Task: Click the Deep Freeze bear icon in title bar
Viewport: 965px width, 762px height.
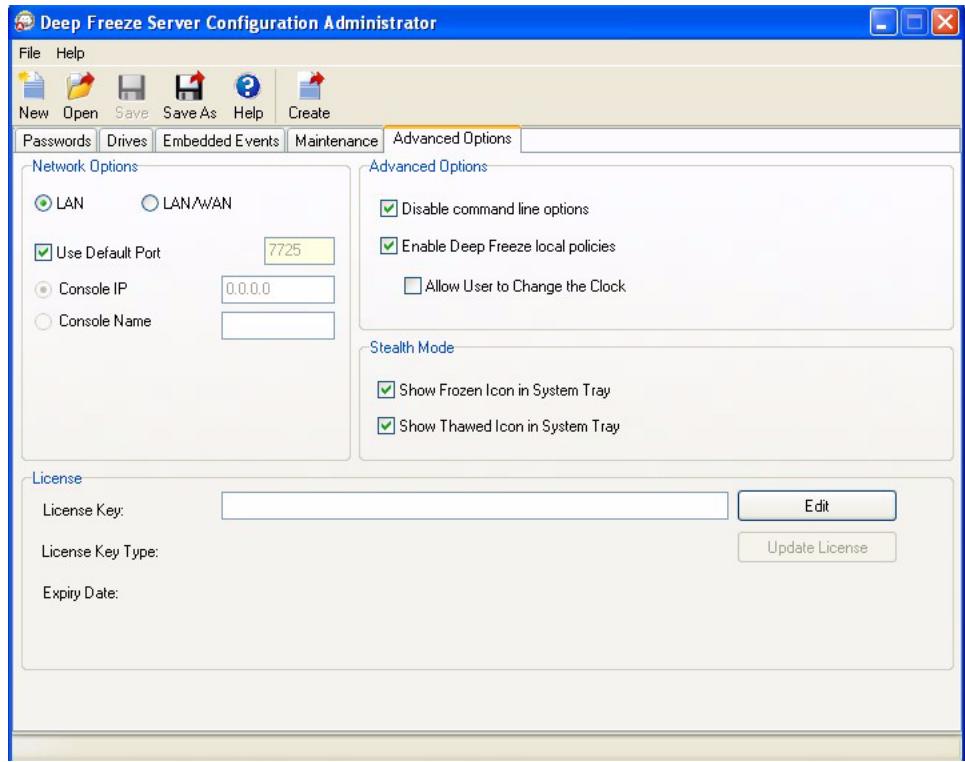Action: click(x=24, y=22)
